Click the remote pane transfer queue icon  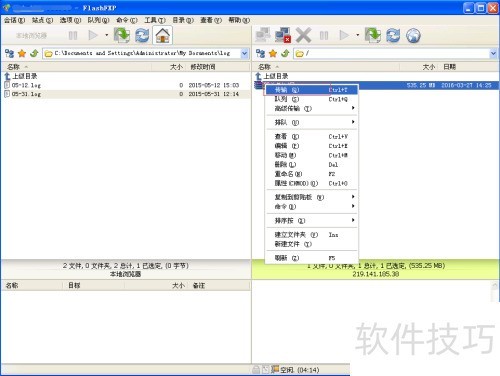[373, 35]
